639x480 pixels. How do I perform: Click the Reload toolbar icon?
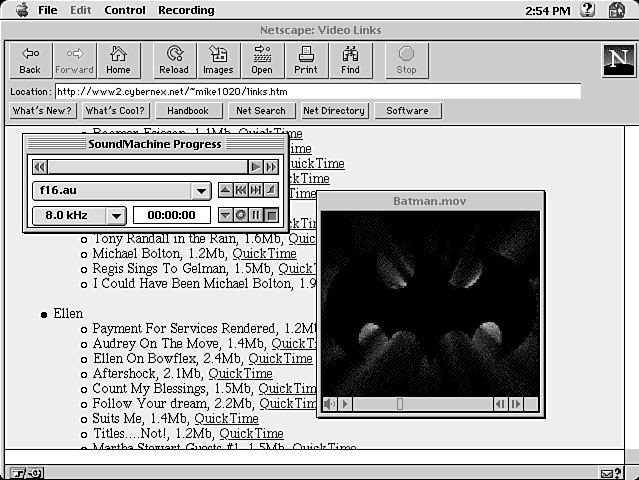(173, 60)
